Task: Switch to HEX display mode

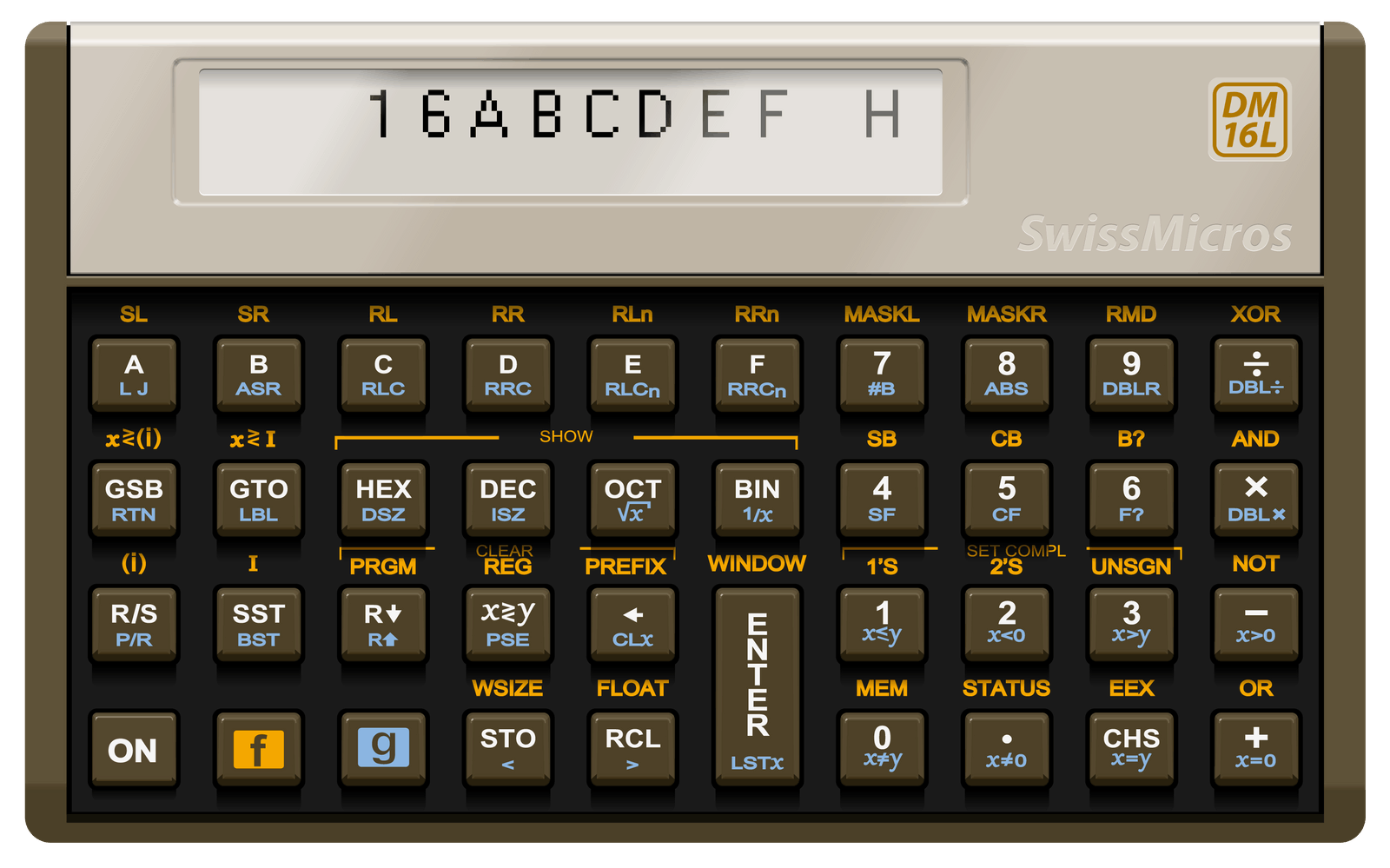Action: pyautogui.click(x=383, y=500)
